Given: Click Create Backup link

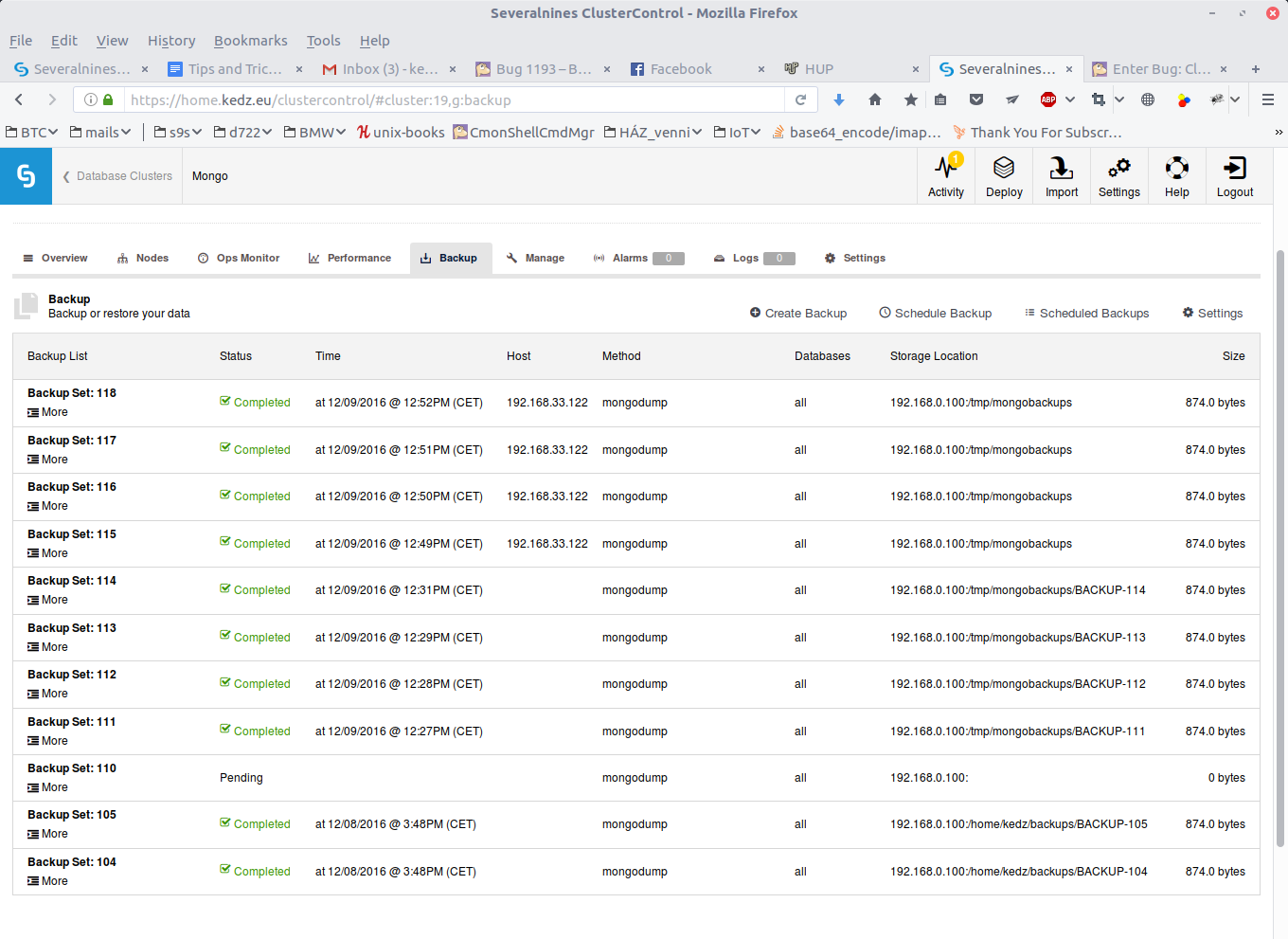Looking at the screenshot, I should pyautogui.click(x=798, y=314).
